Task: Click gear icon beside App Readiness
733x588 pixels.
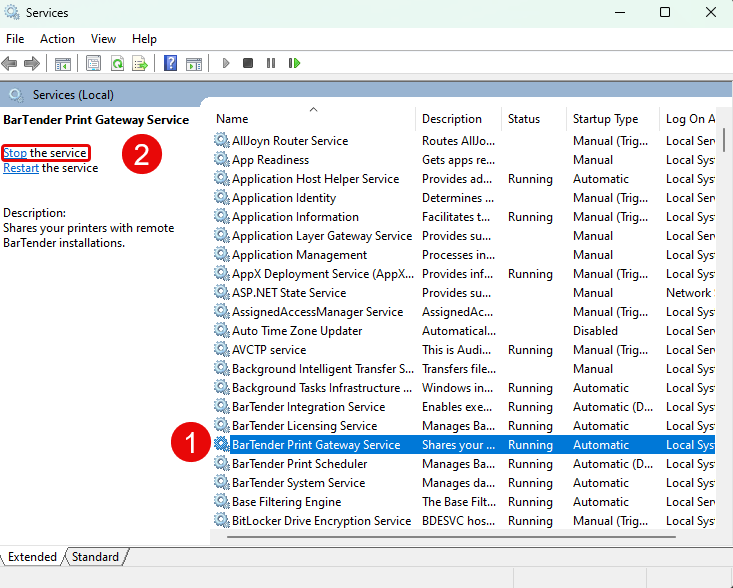Action: tap(222, 159)
